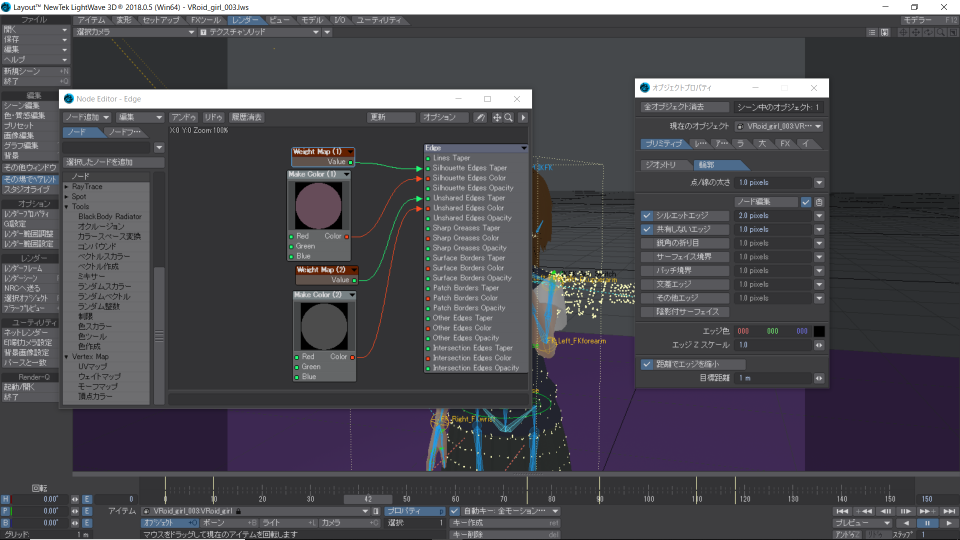The image size is (960, 540).
Task: Click the 更新 button in Node Editor
Action: point(391,118)
